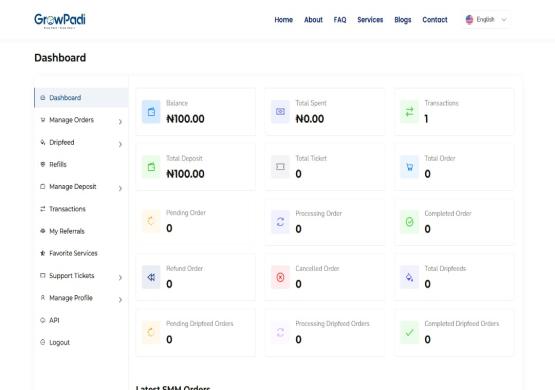The width and height of the screenshot is (555, 390).
Task: Click the Total Spent money icon
Action: [x=280, y=112]
